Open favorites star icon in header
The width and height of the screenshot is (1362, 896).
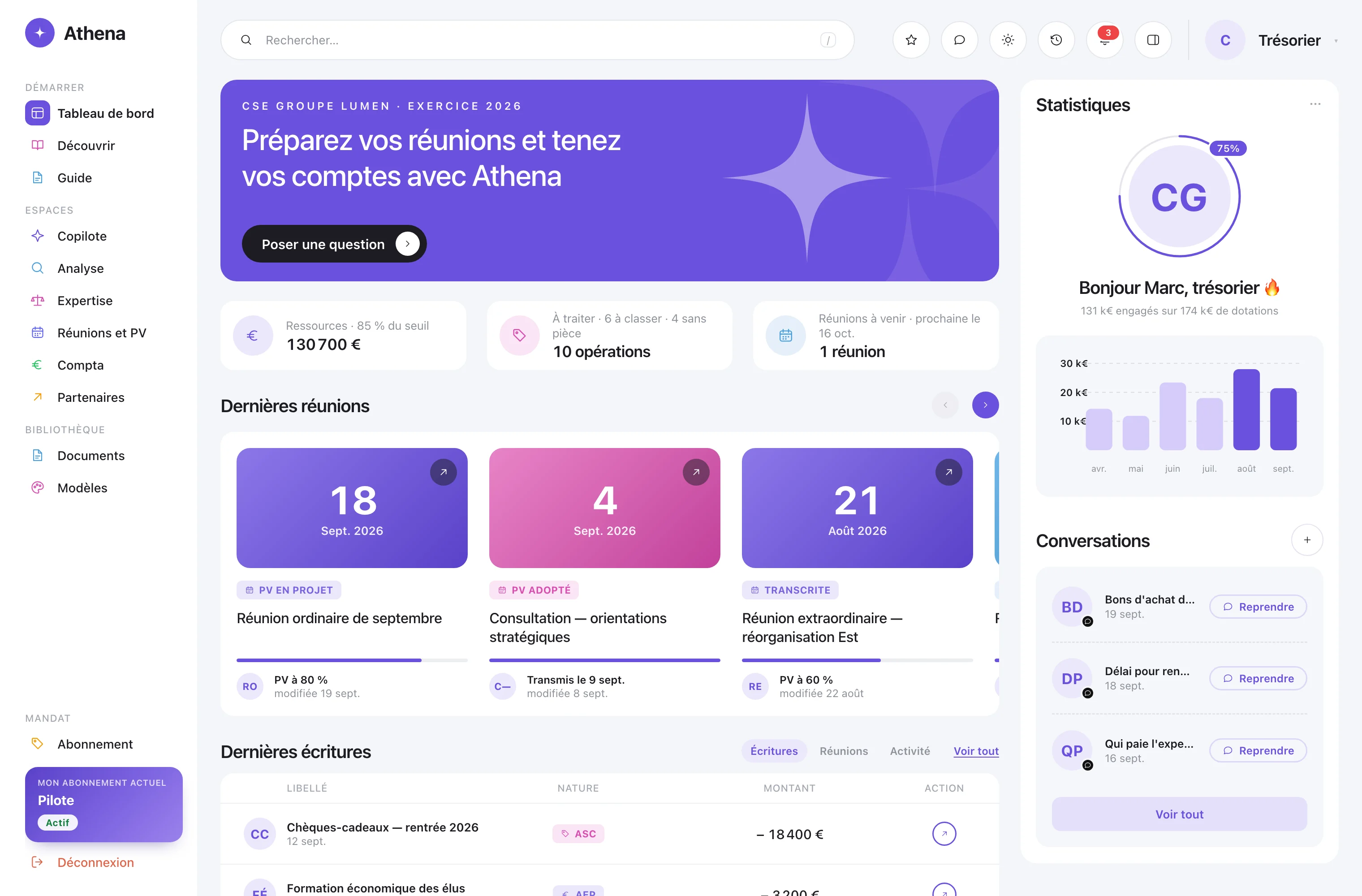point(911,40)
